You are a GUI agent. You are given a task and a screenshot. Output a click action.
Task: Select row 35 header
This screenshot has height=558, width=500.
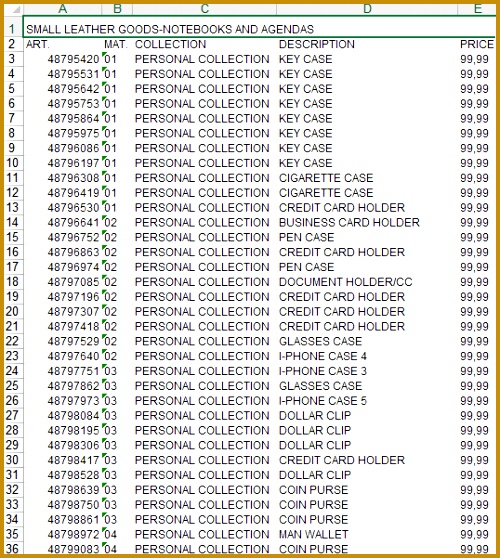pyautogui.click(x=13, y=534)
